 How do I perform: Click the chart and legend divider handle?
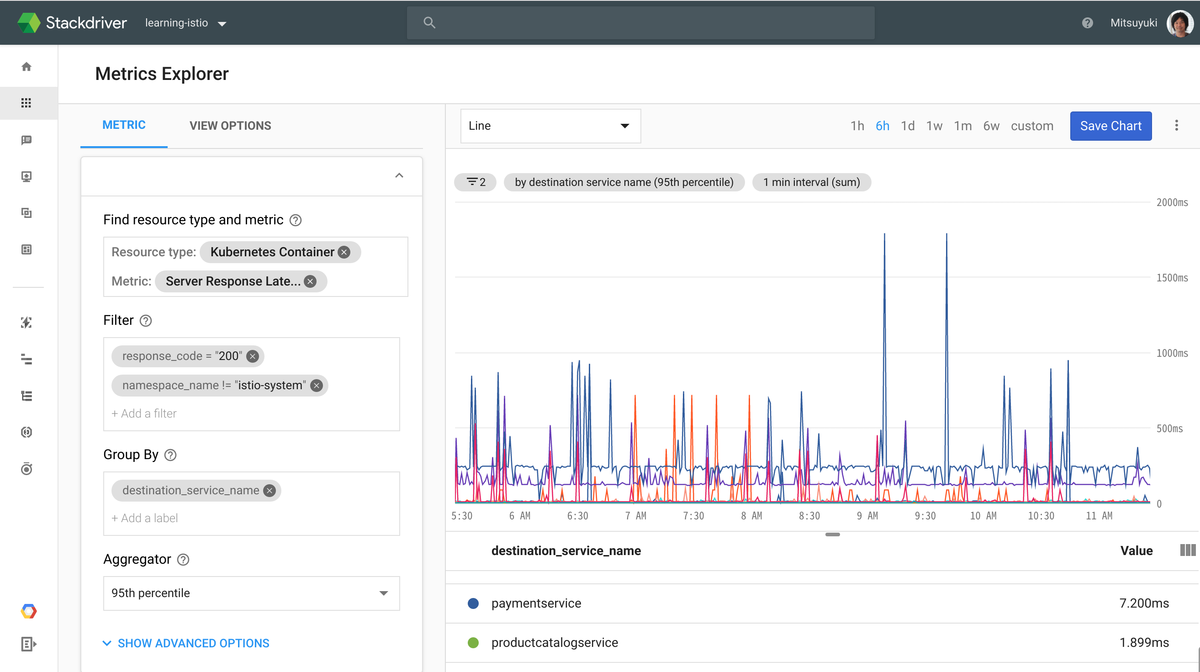tap(832, 534)
